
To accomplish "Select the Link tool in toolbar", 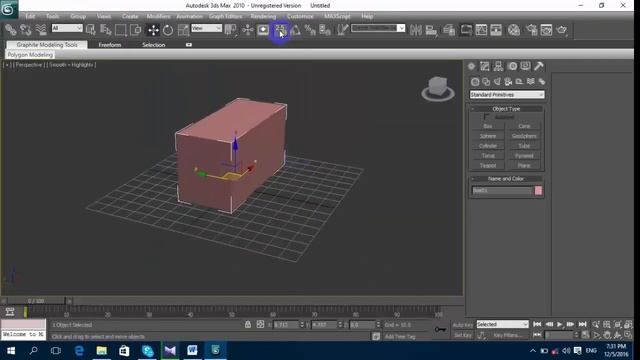I will click(11, 30).
